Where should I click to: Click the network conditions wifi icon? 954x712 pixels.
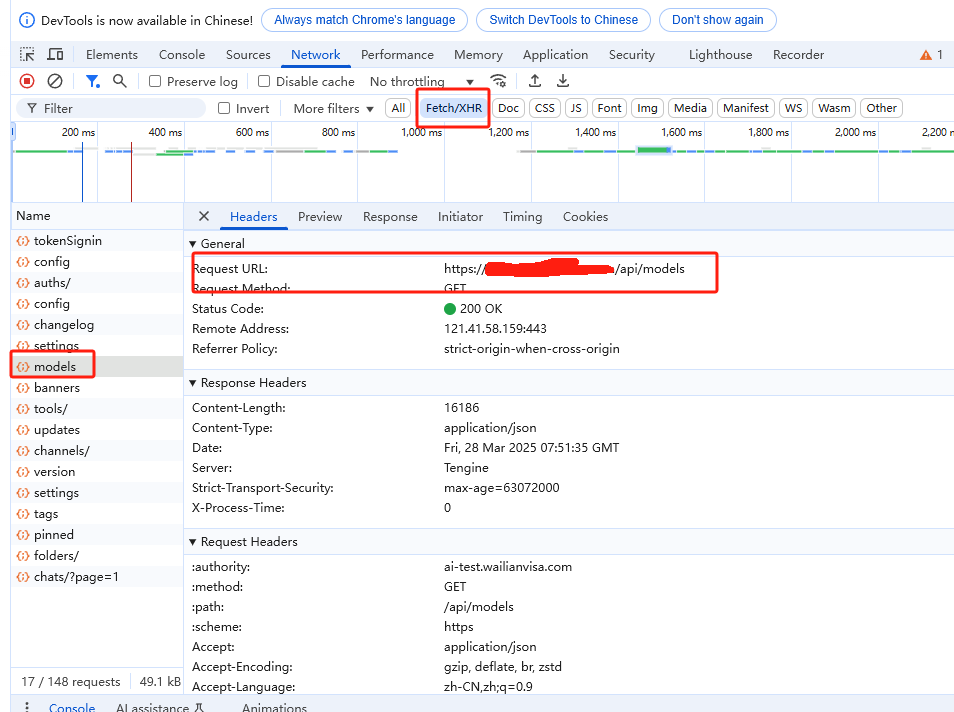498,81
